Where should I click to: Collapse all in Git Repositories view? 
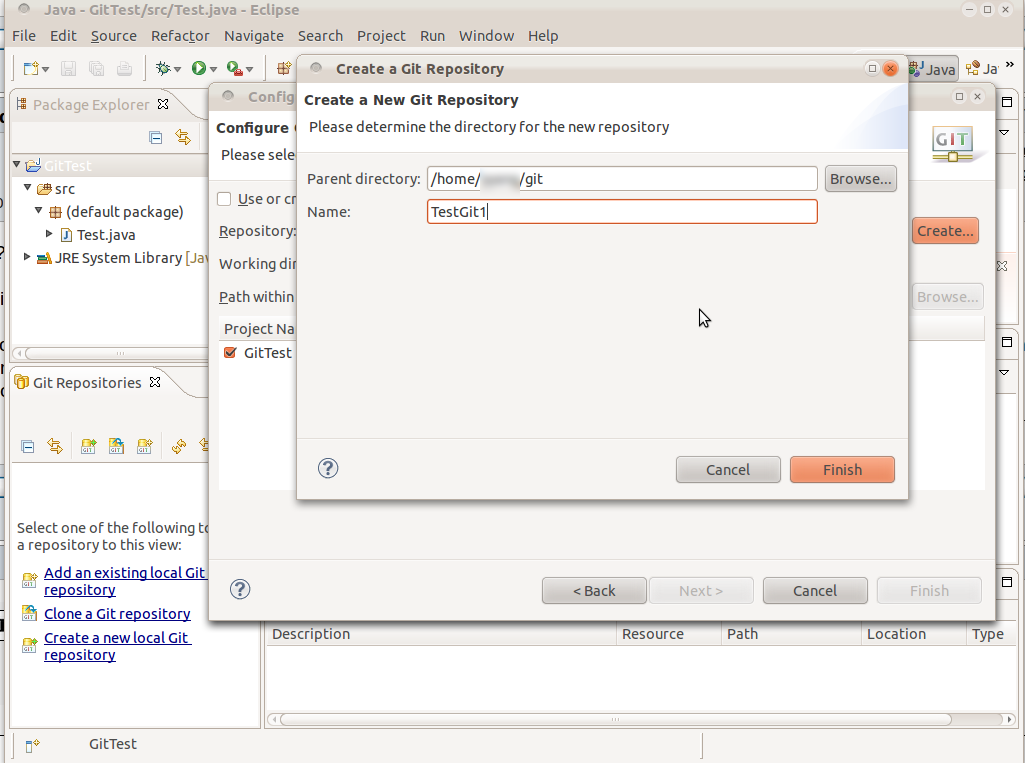pyautogui.click(x=27, y=447)
